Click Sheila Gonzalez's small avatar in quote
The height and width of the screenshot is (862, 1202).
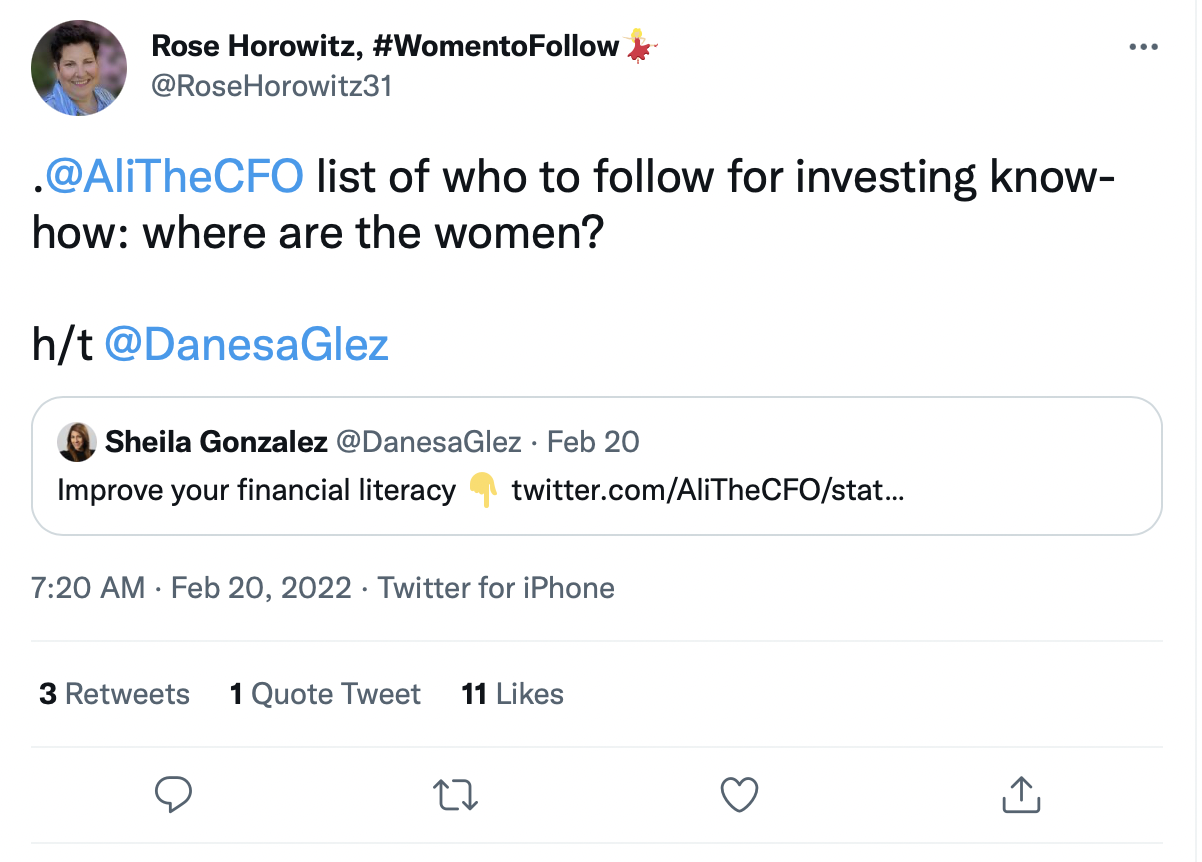point(77,442)
